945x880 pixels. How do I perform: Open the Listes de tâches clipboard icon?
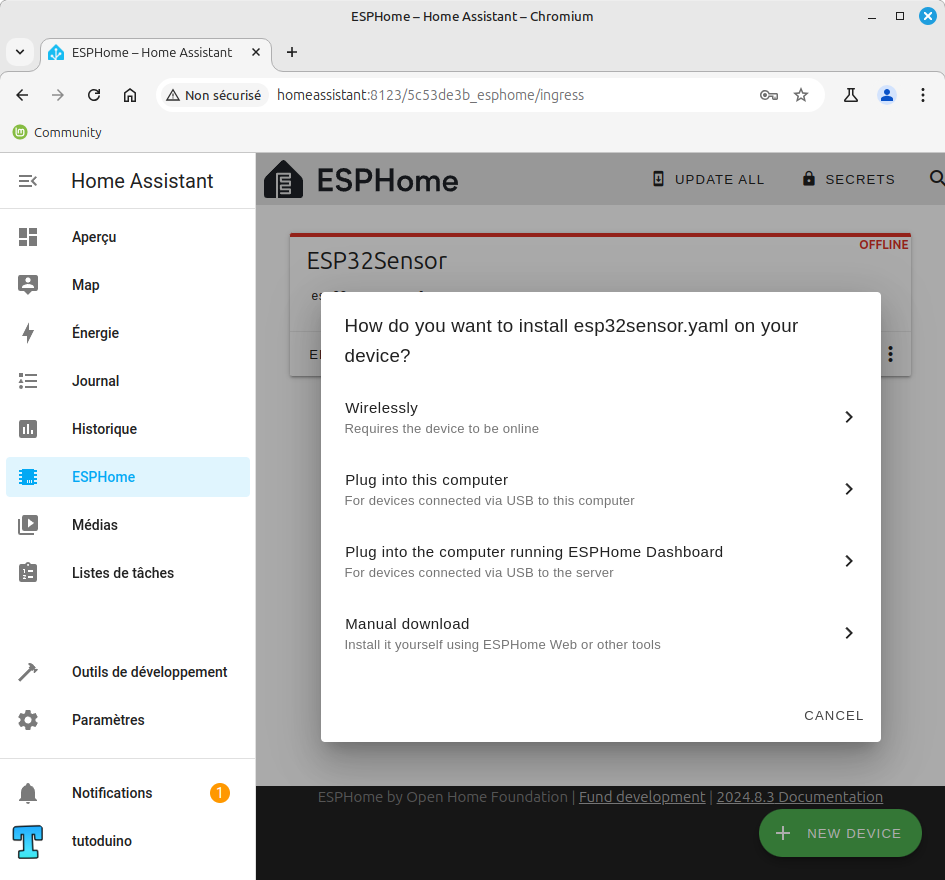pyautogui.click(x=28, y=572)
